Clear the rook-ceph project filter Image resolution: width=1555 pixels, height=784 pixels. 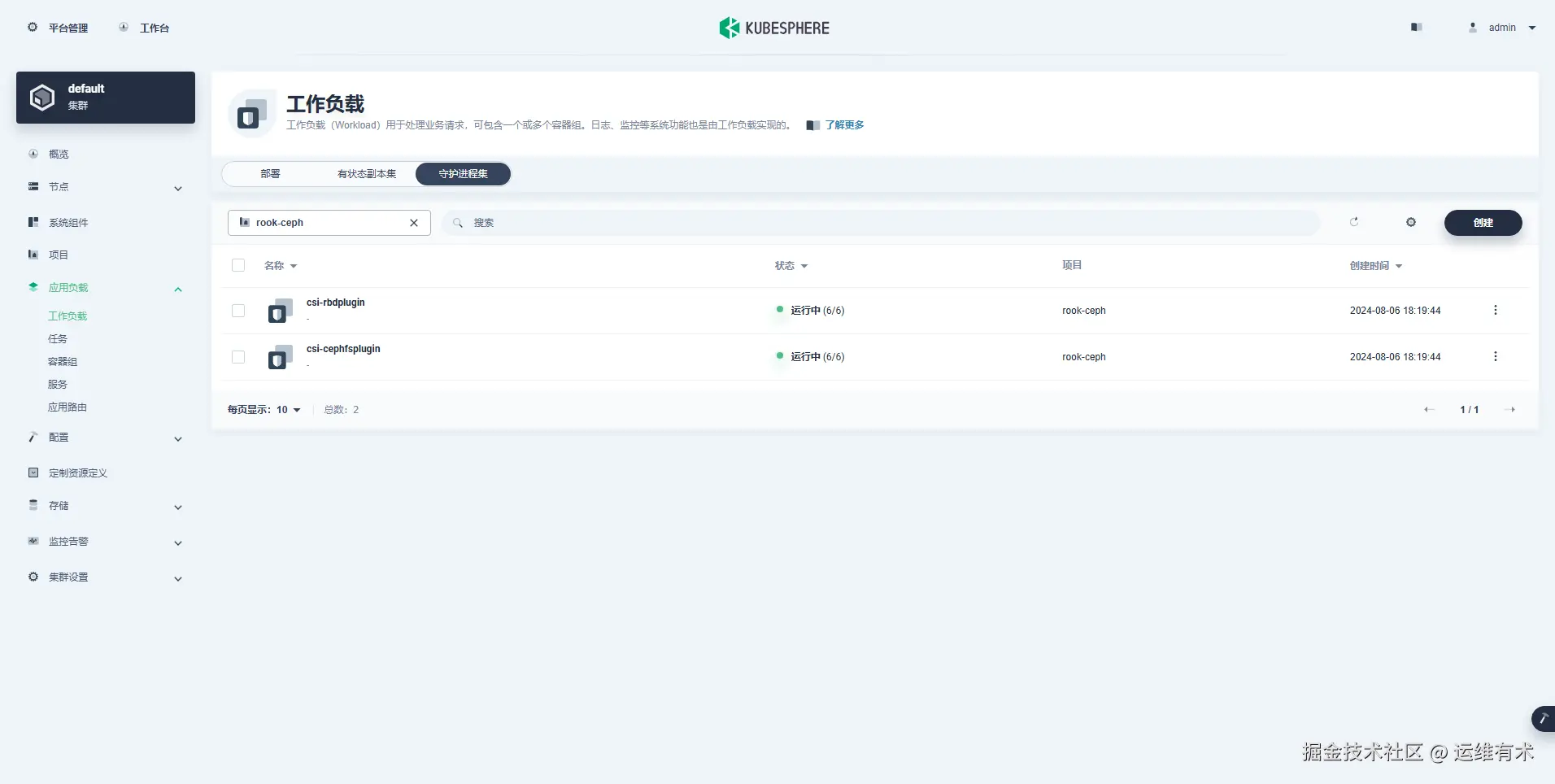tap(414, 223)
